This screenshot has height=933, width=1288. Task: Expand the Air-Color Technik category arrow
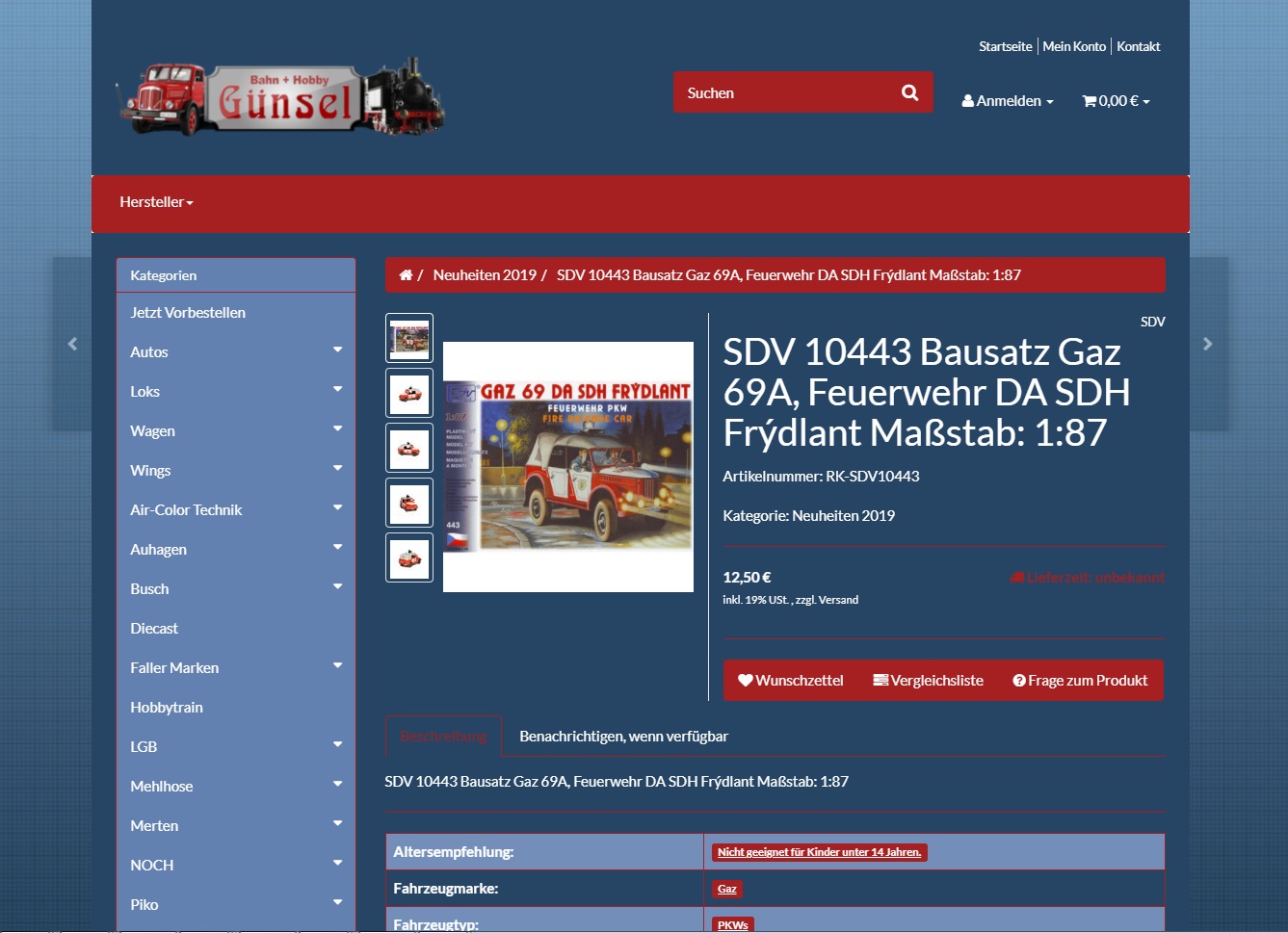(x=337, y=507)
